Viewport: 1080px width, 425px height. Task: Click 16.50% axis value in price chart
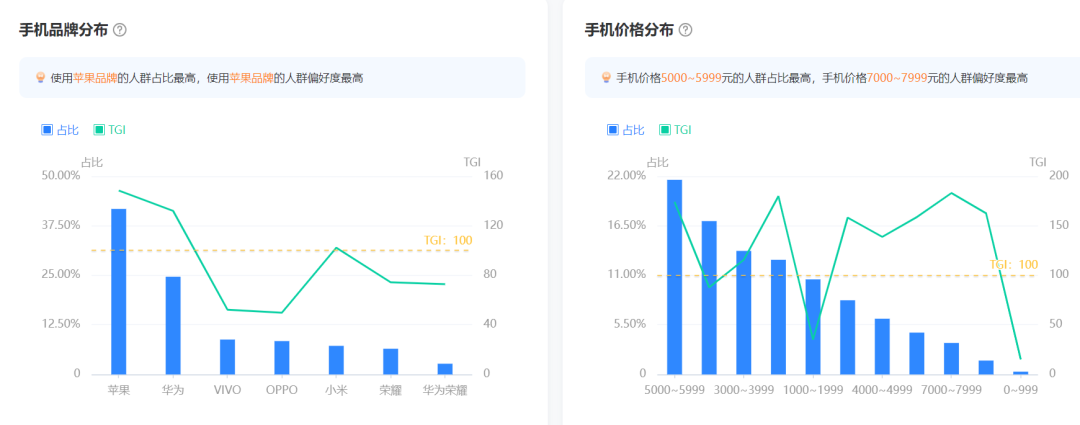click(x=627, y=225)
